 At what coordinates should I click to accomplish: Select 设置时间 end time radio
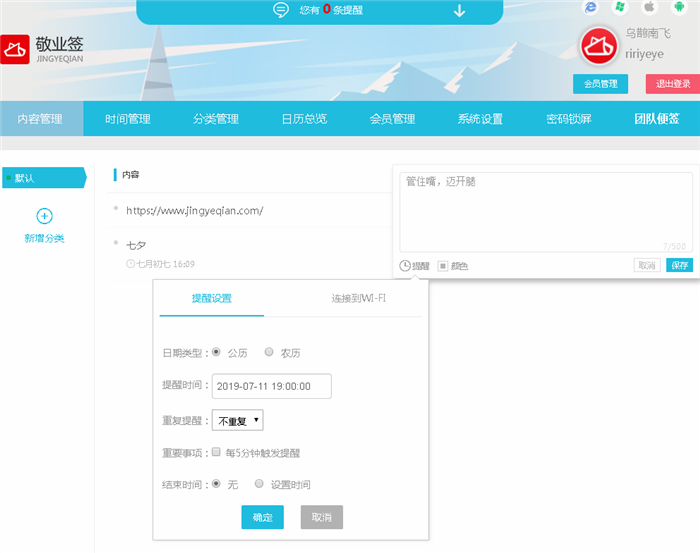(x=259, y=484)
